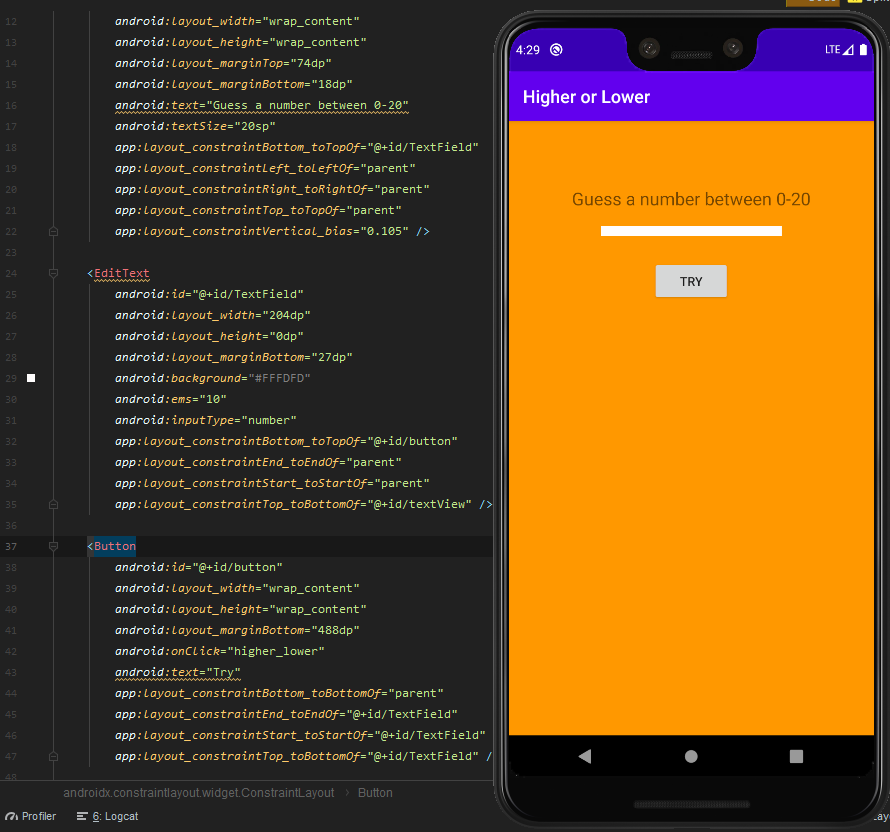Image resolution: width=890 pixels, height=832 pixels.
Task: Click the white color swatch in the line 29 gutter
Action: click(x=31, y=378)
